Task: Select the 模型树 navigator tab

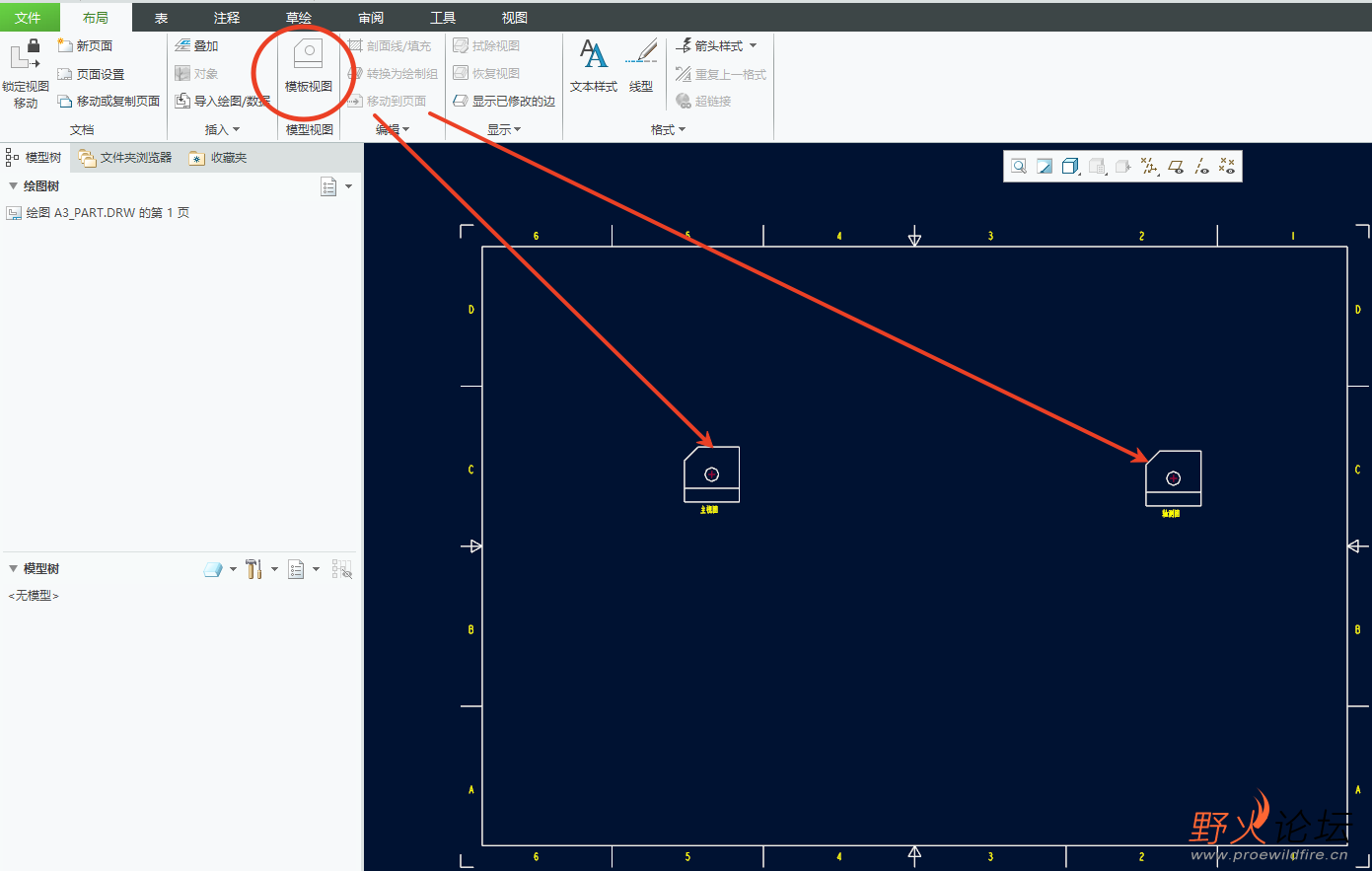Action: point(35,157)
